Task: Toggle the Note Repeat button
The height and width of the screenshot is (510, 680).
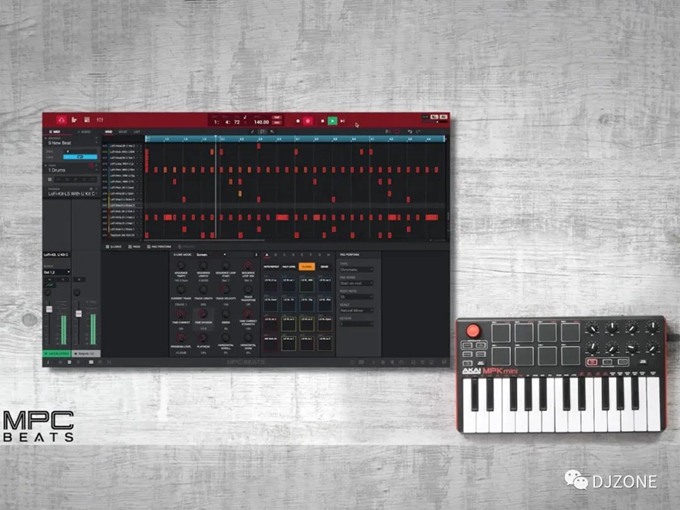Action: click(x=271, y=267)
